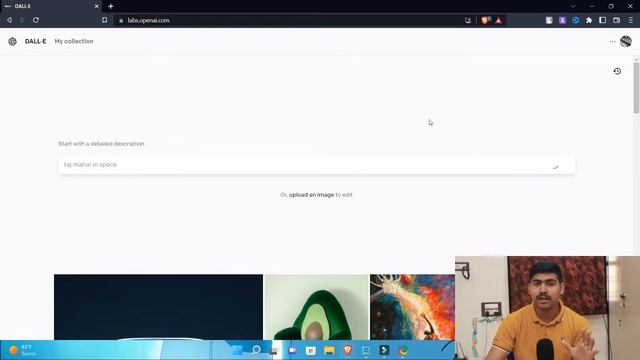This screenshot has height=360, width=640.
Task: Open Task View on the taskbar
Action: (273, 350)
